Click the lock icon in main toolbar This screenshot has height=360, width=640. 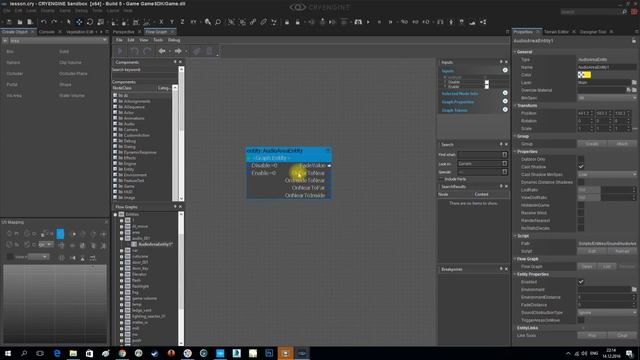287,22
